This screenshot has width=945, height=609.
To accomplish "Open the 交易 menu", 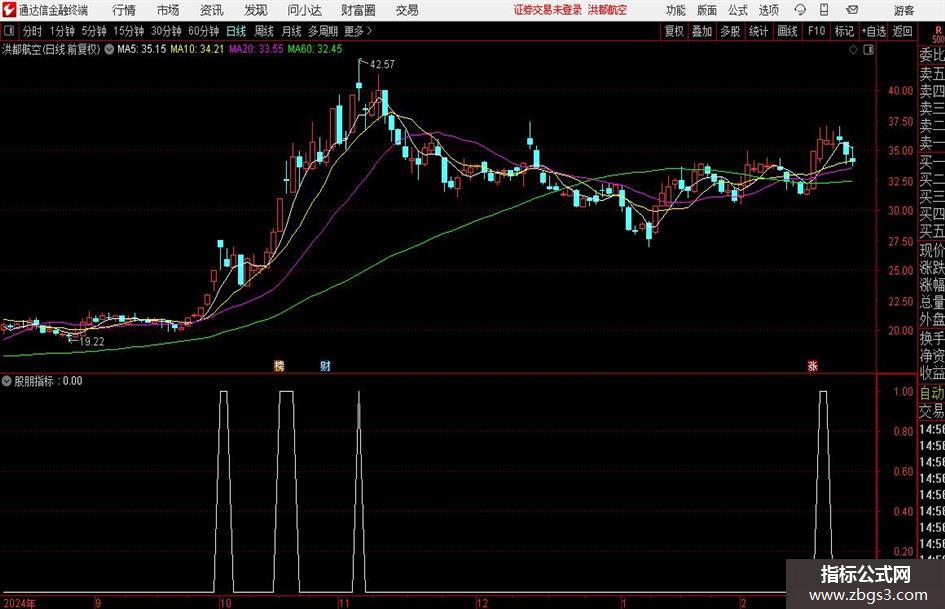I will [x=407, y=10].
